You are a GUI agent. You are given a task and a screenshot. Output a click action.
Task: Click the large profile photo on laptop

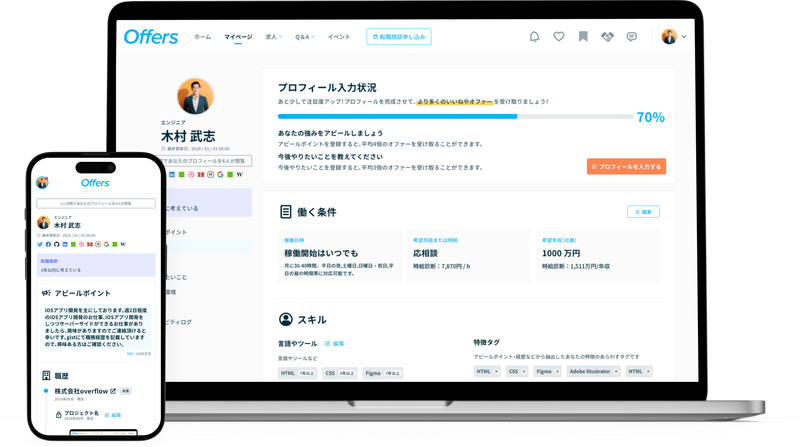(195, 96)
